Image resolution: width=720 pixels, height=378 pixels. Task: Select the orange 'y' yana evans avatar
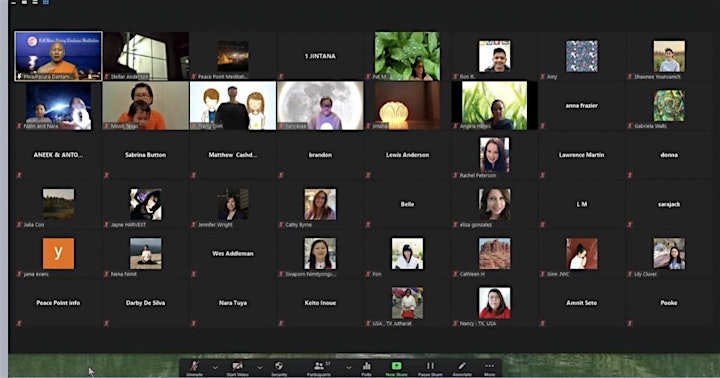tap(58, 253)
